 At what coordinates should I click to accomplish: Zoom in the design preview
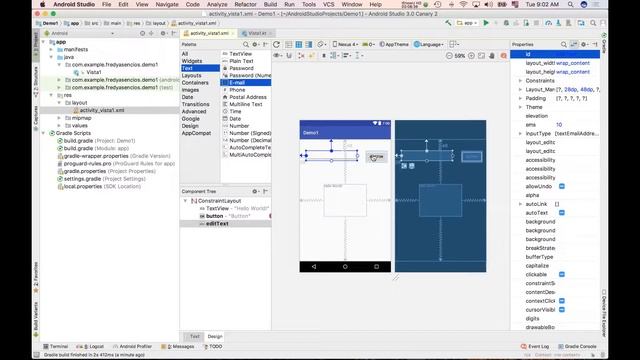tap(471, 56)
